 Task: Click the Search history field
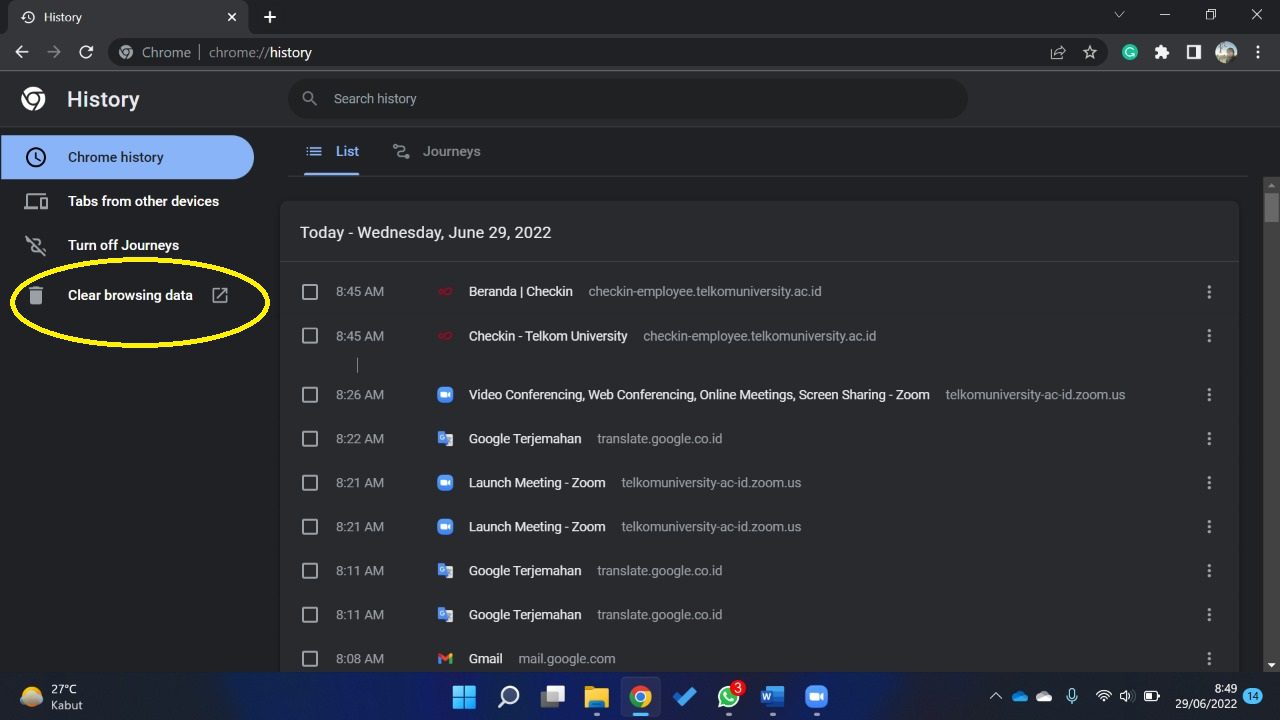click(628, 99)
